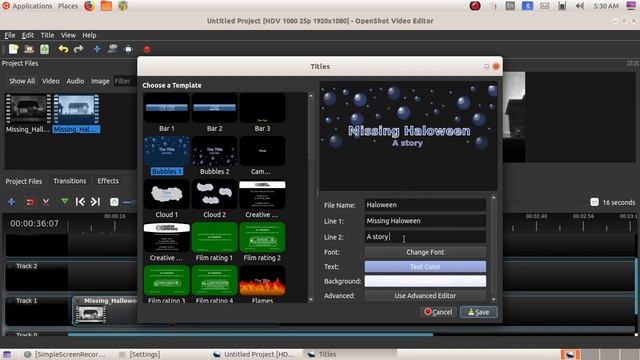This screenshot has height=360, width=640.
Task: Open the Background color swatch
Action: [x=425, y=281]
